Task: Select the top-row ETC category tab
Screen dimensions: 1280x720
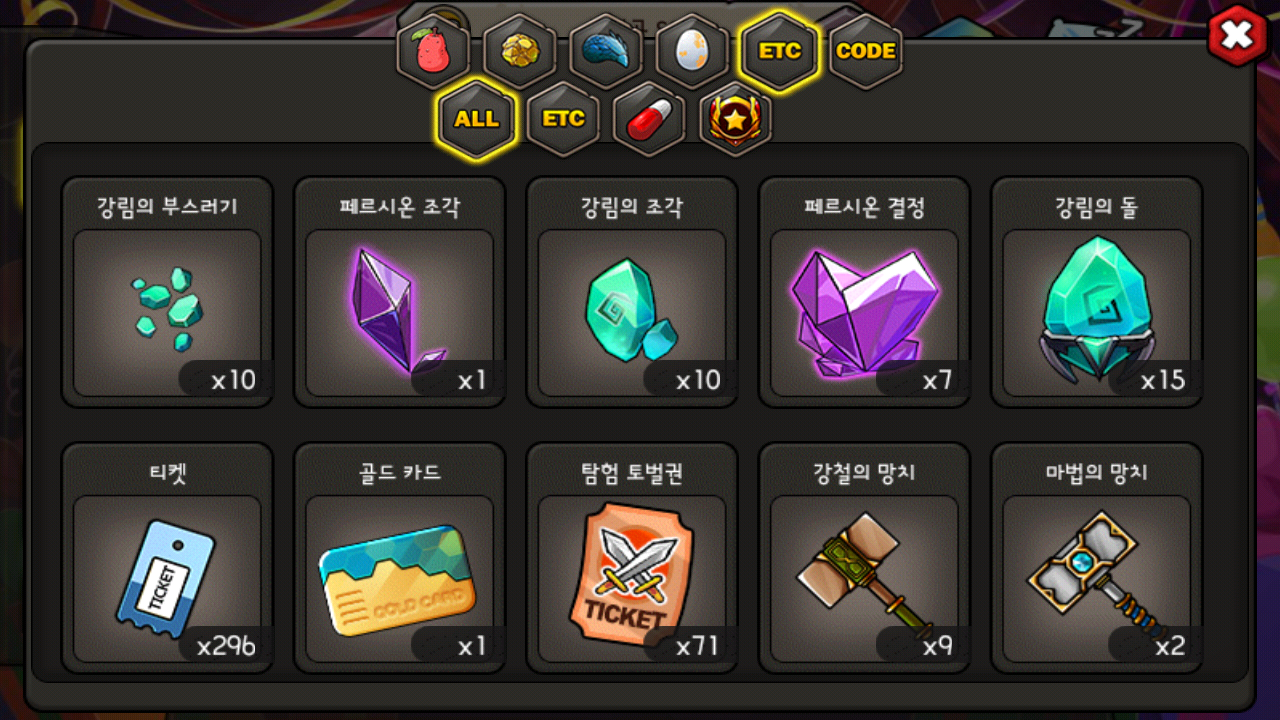Action: [779, 51]
